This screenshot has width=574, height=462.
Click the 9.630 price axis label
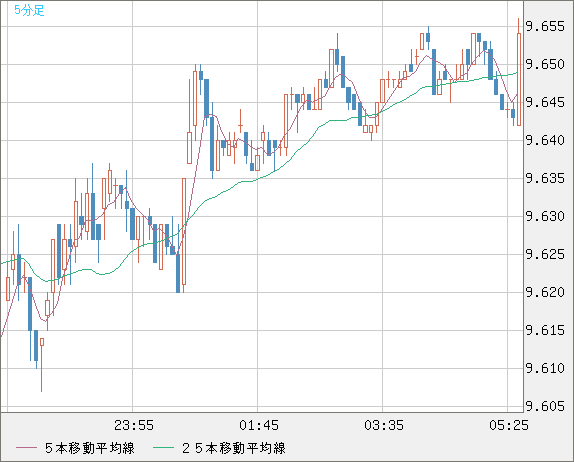pyautogui.click(x=545, y=216)
